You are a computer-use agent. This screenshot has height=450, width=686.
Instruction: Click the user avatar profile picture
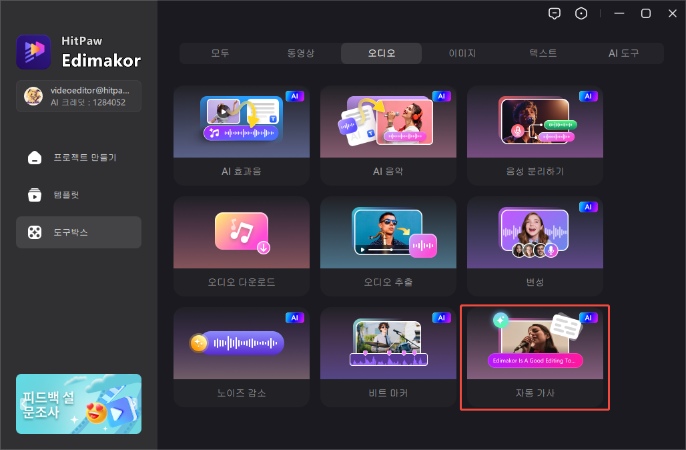34,95
